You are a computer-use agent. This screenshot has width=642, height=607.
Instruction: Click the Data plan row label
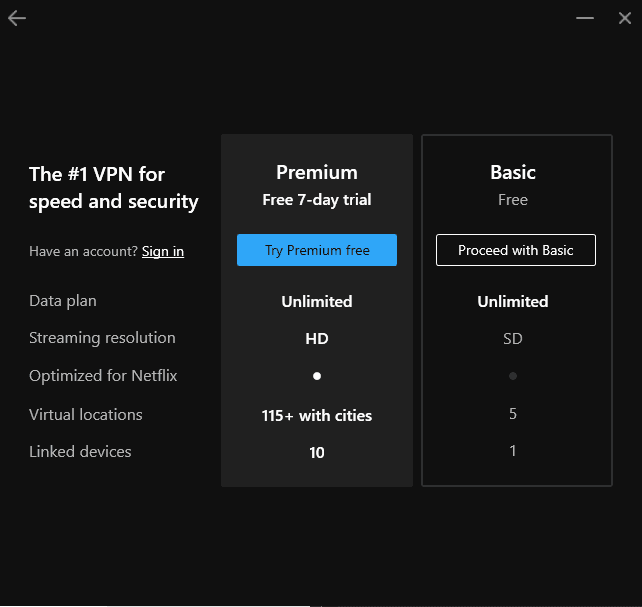(x=63, y=301)
